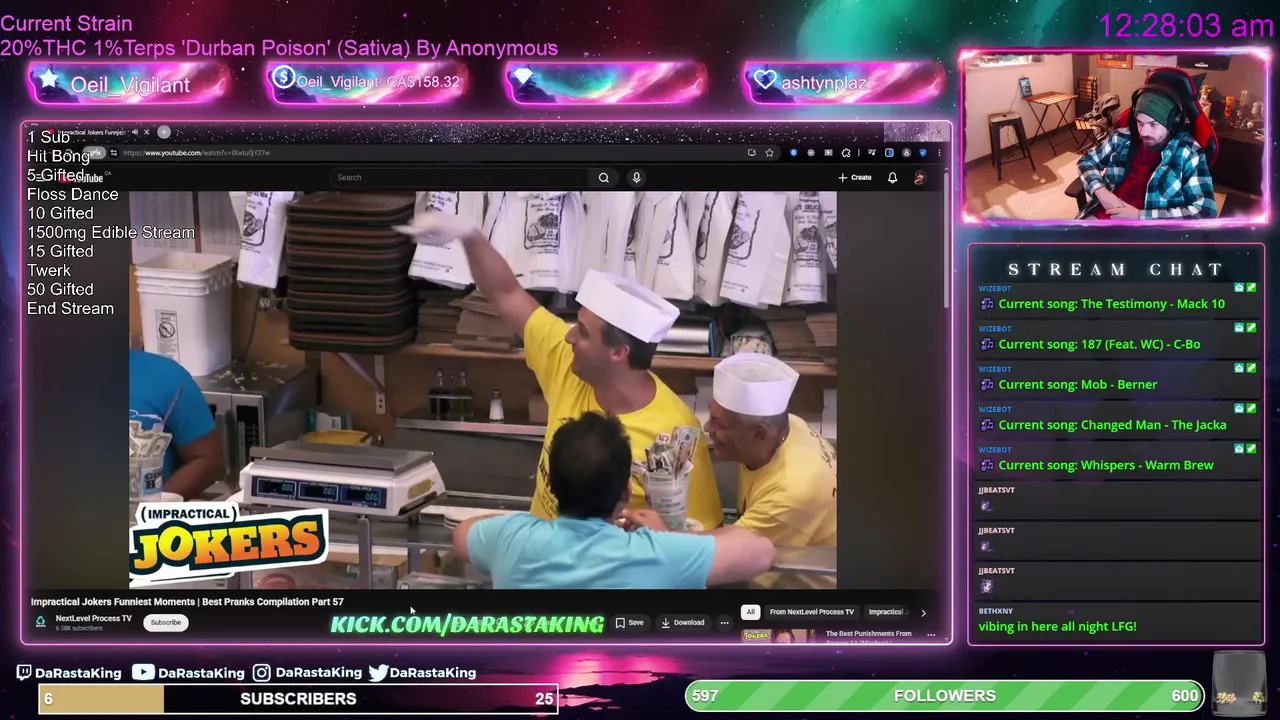Select the From NextLevel Process TV chip

pyautogui.click(x=812, y=612)
